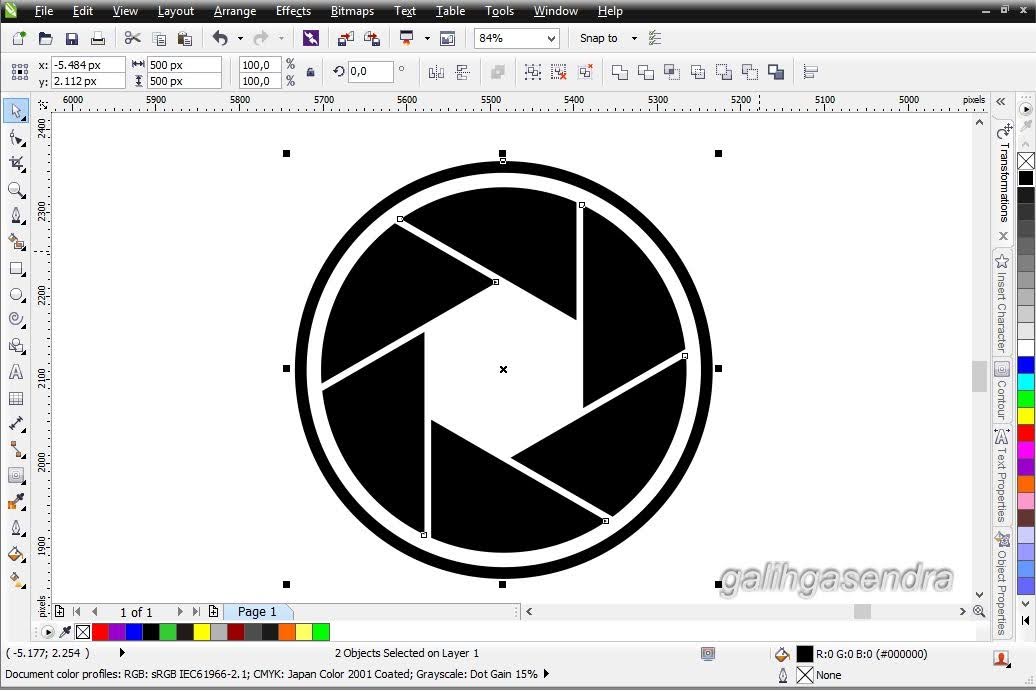Viewport: 1036px width, 691px height.
Task: Click the Export icon on the toolbar
Action: tap(374, 38)
